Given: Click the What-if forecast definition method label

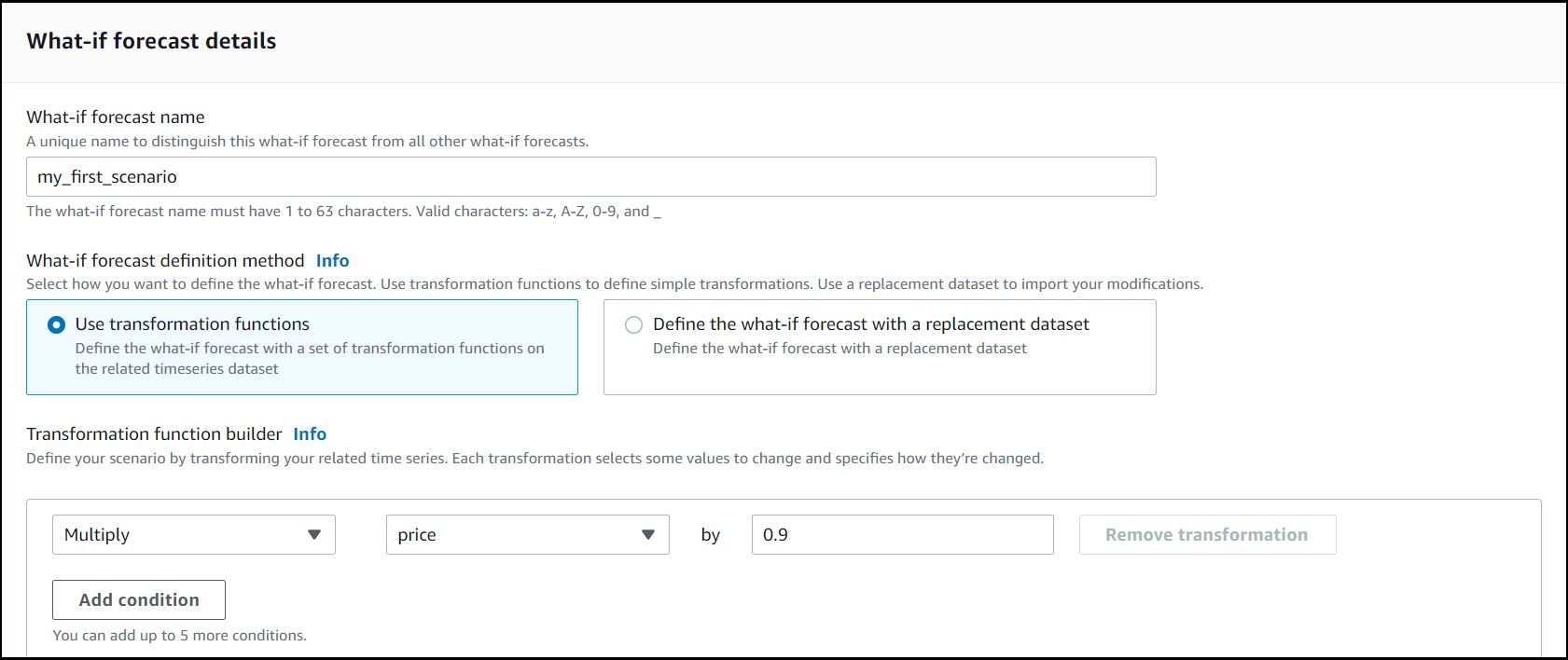Looking at the screenshot, I should pyautogui.click(x=165, y=261).
